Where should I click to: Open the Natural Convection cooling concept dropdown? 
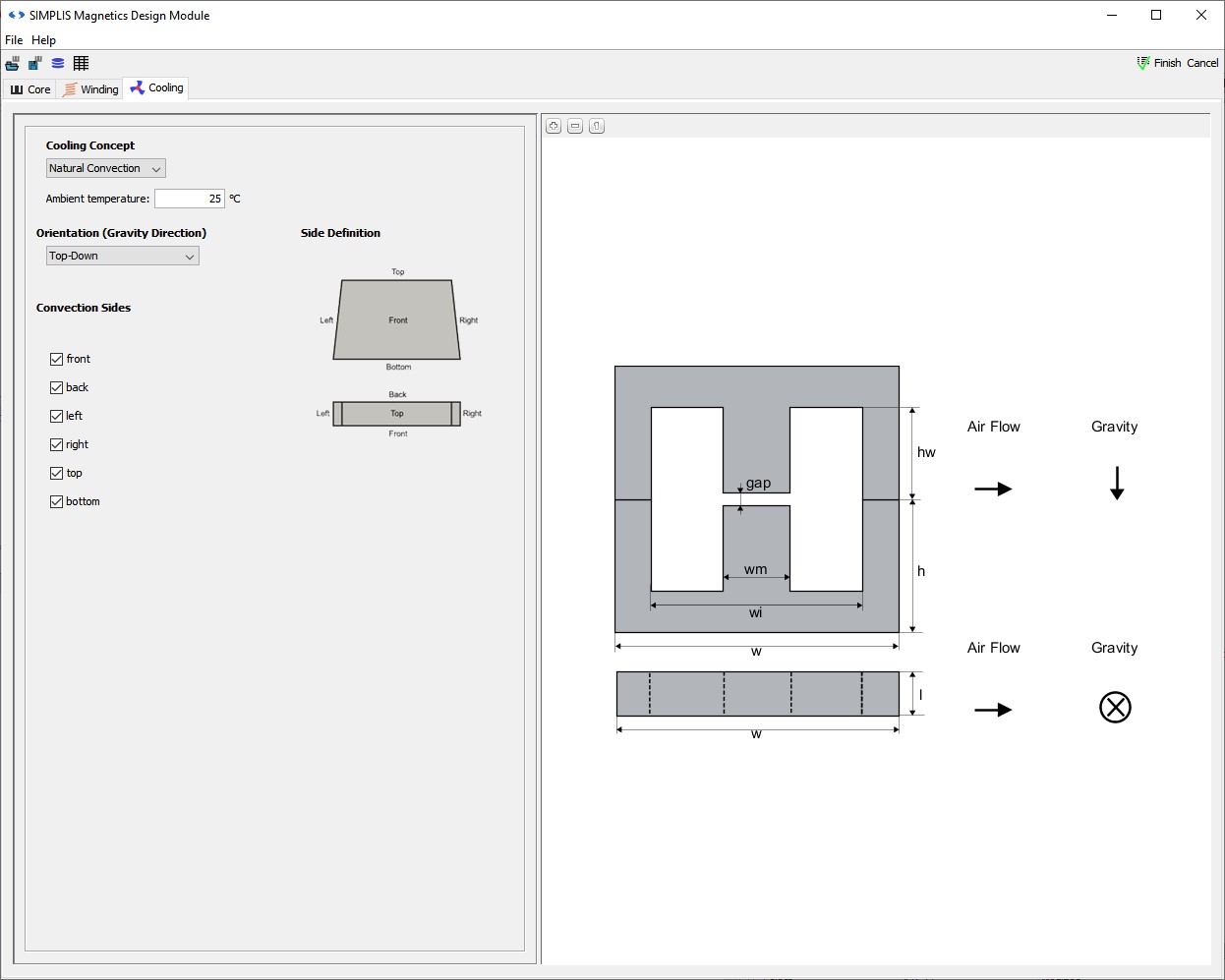105,169
